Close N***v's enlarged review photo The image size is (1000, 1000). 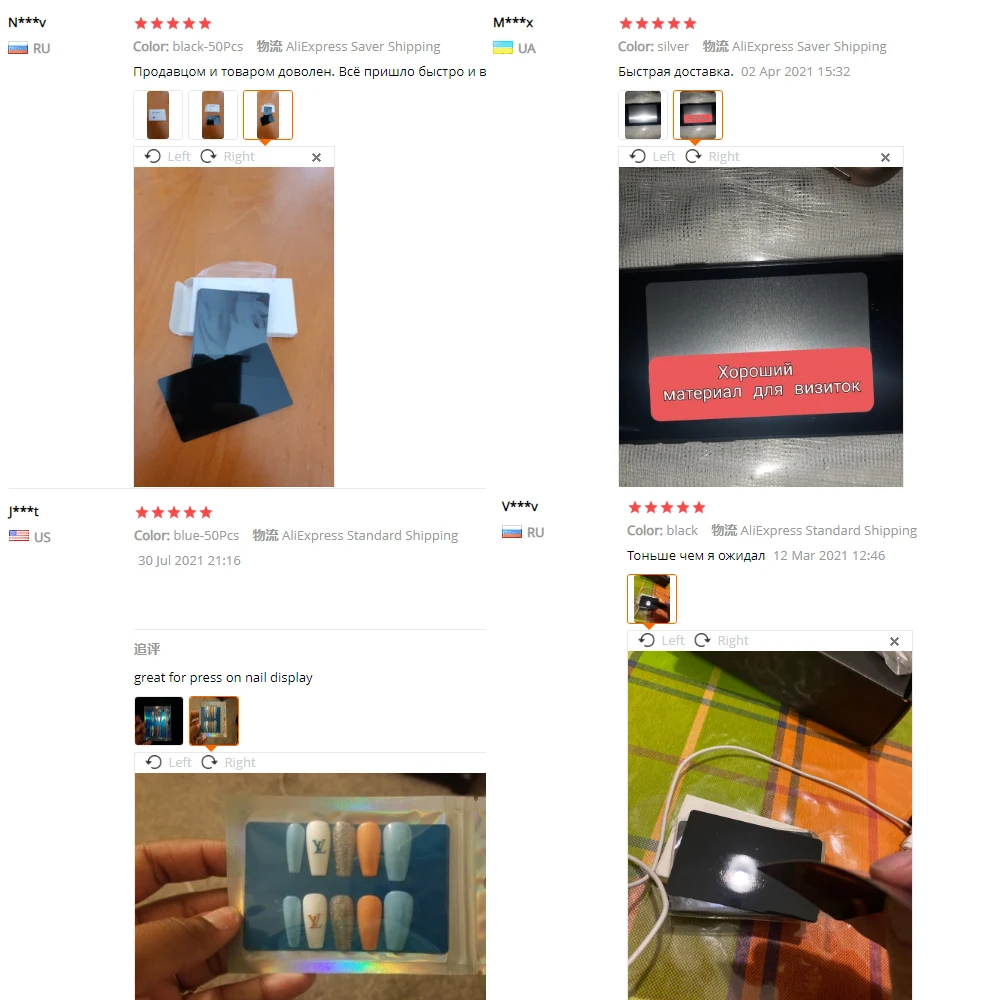tap(316, 157)
